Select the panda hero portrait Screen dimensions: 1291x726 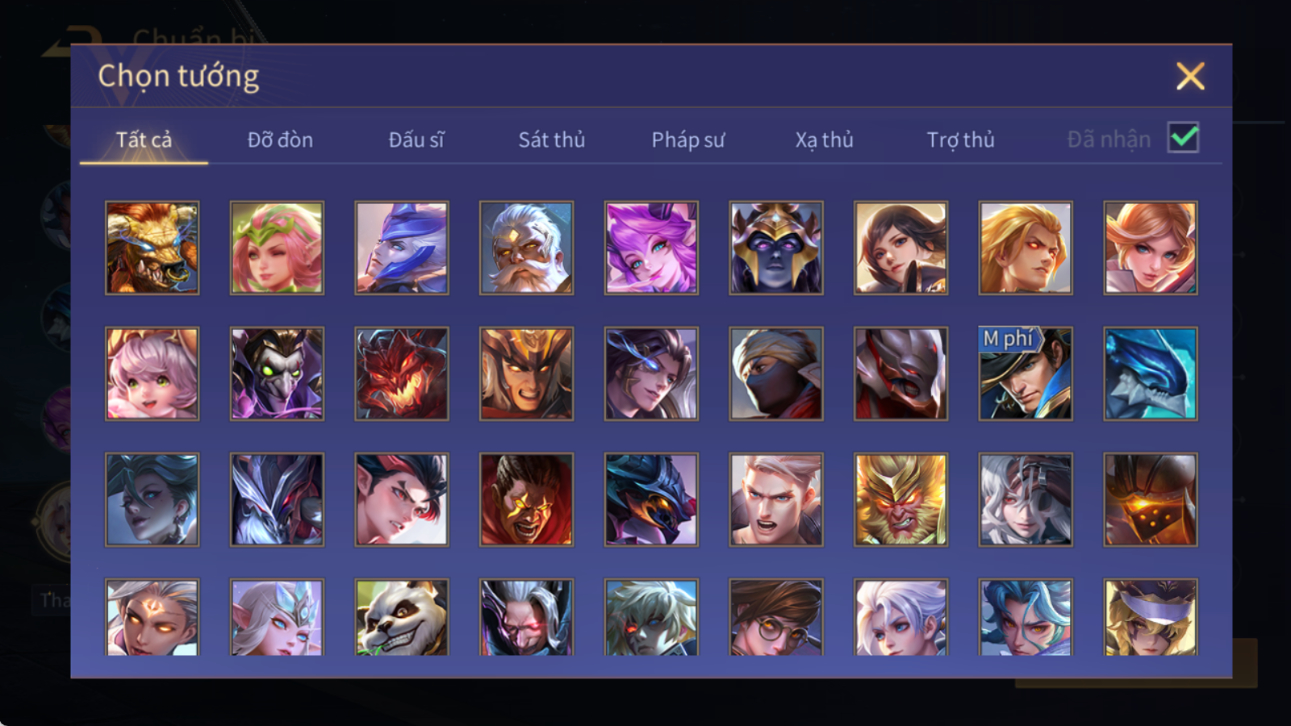[x=401, y=617]
